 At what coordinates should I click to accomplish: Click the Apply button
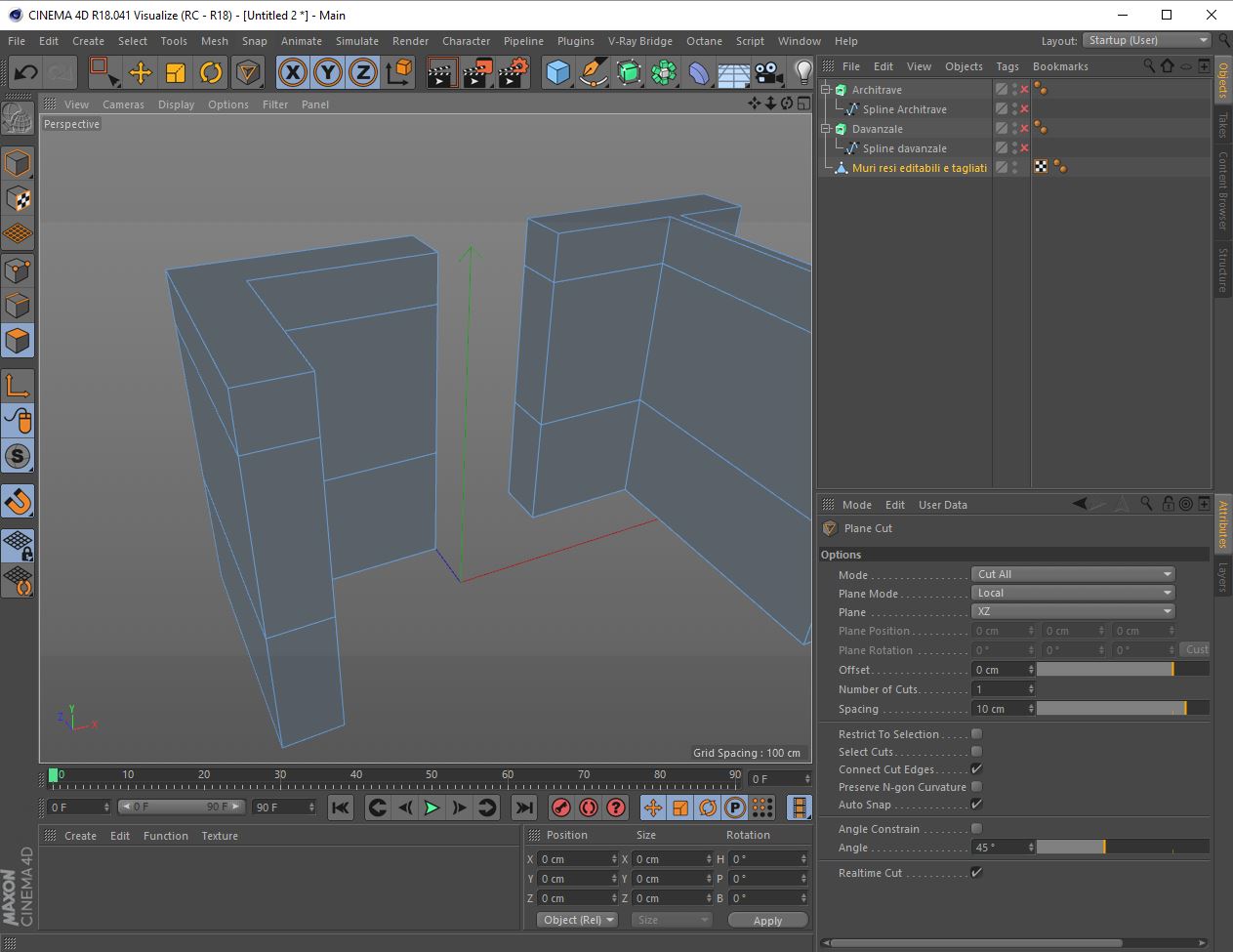[767, 920]
